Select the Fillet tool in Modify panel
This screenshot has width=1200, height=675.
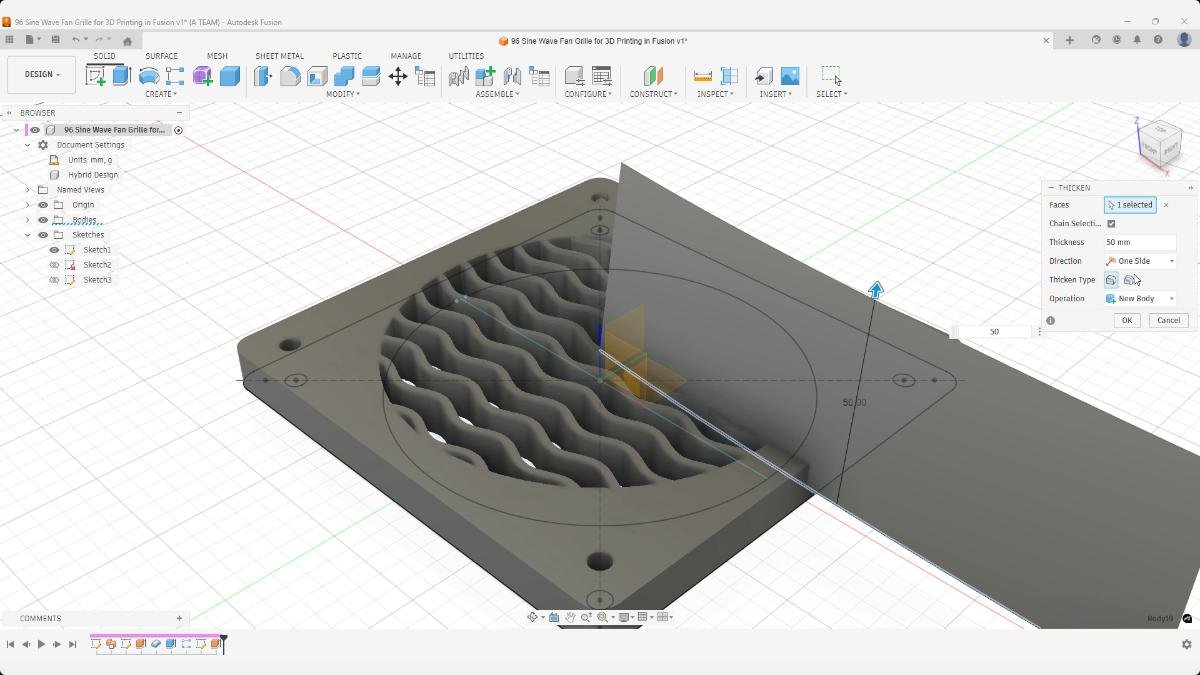point(290,76)
